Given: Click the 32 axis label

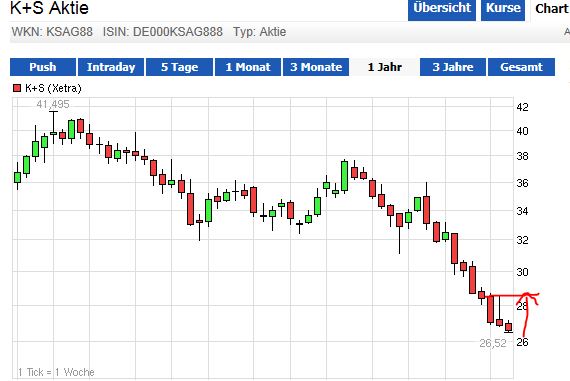Looking at the screenshot, I should [522, 240].
